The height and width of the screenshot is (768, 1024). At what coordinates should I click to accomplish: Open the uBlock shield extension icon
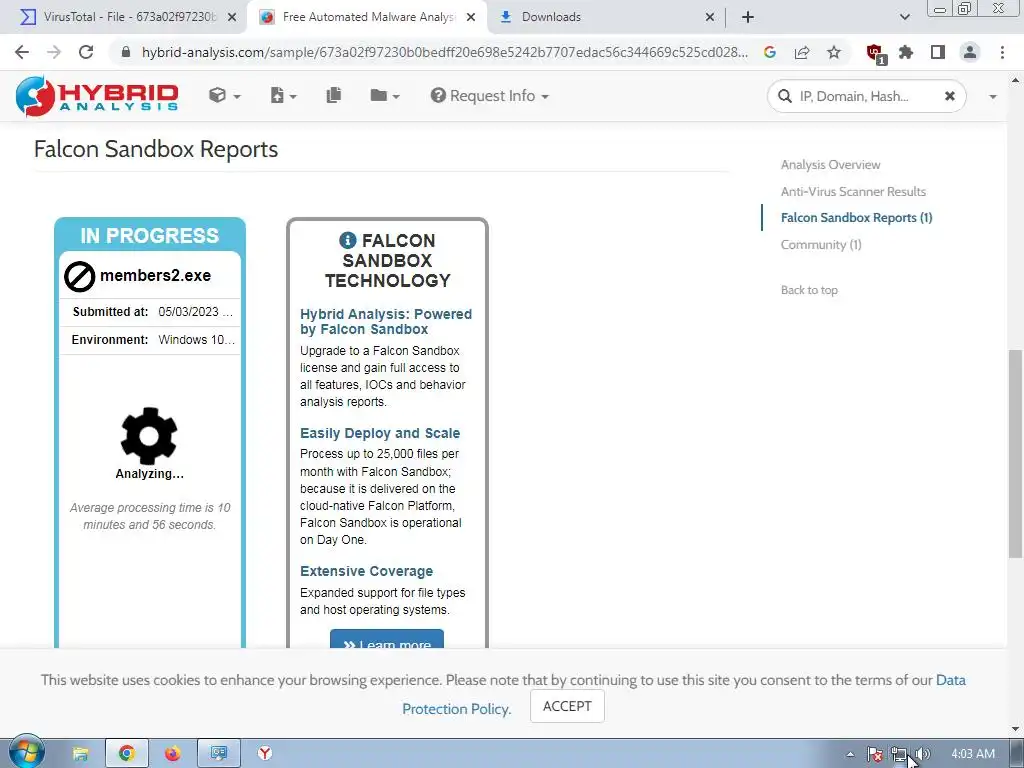point(875,53)
